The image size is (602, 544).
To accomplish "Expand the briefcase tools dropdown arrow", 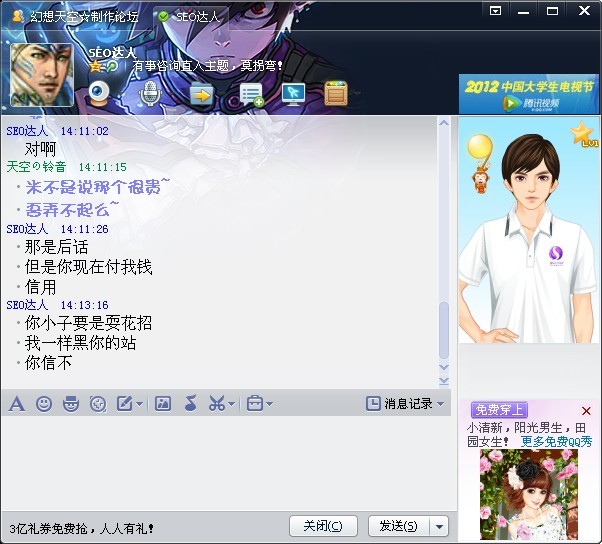I will coord(270,404).
